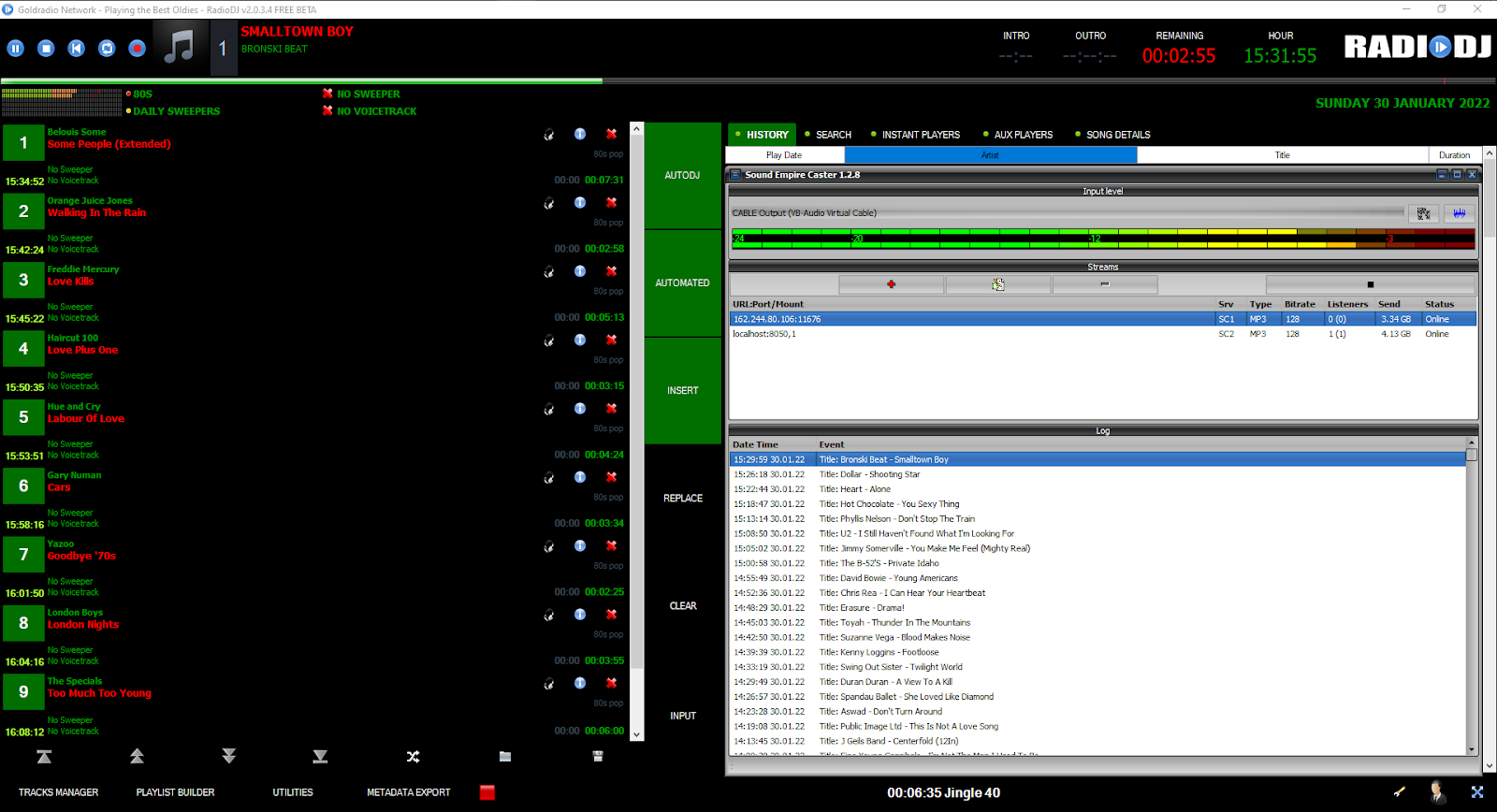Remove Walking In The Rain from playlist

coord(611,202)
